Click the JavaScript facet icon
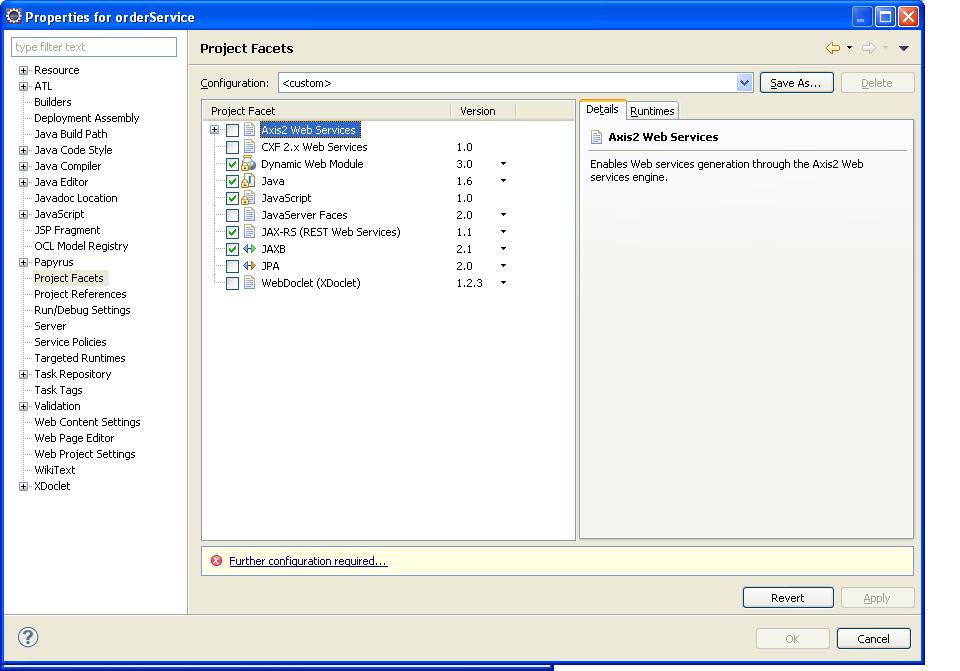The height and width of the screenshot is (671, 960). pos(249,198)
